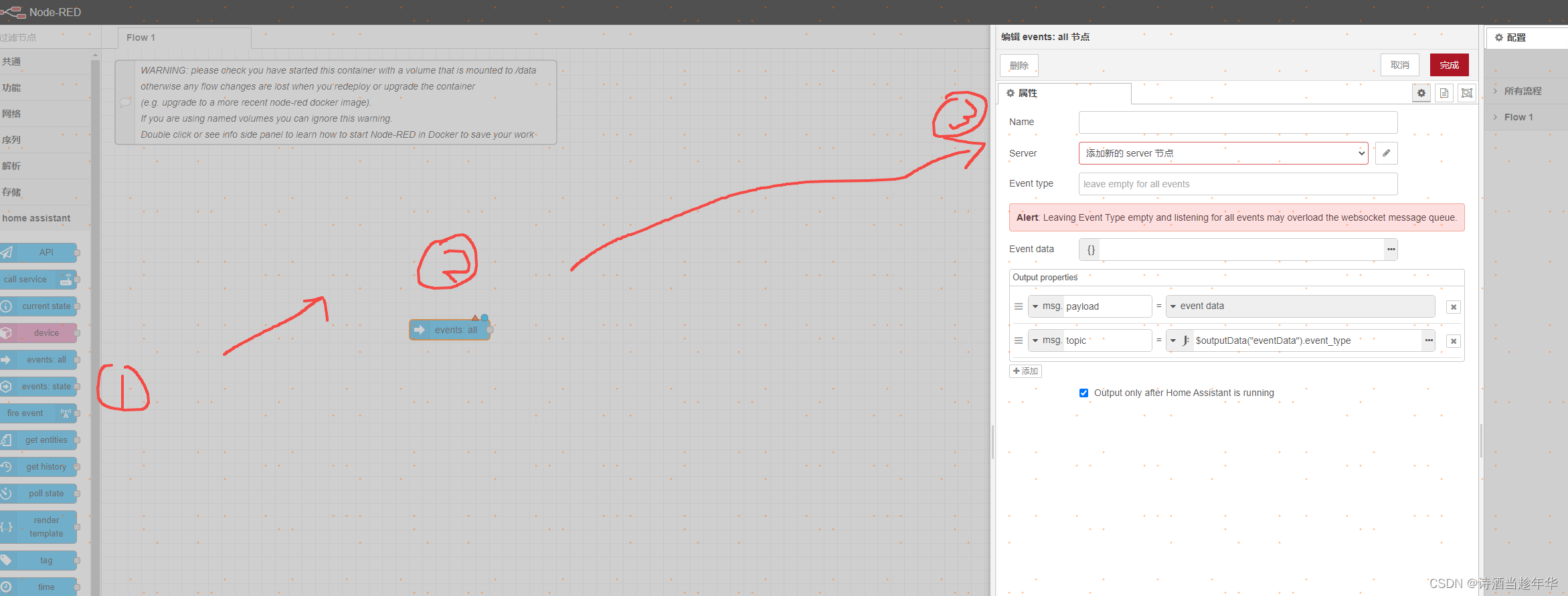Viewport: 1568px width, 596px height.
Task: Select the call service palette node
Action: point(38,279)
